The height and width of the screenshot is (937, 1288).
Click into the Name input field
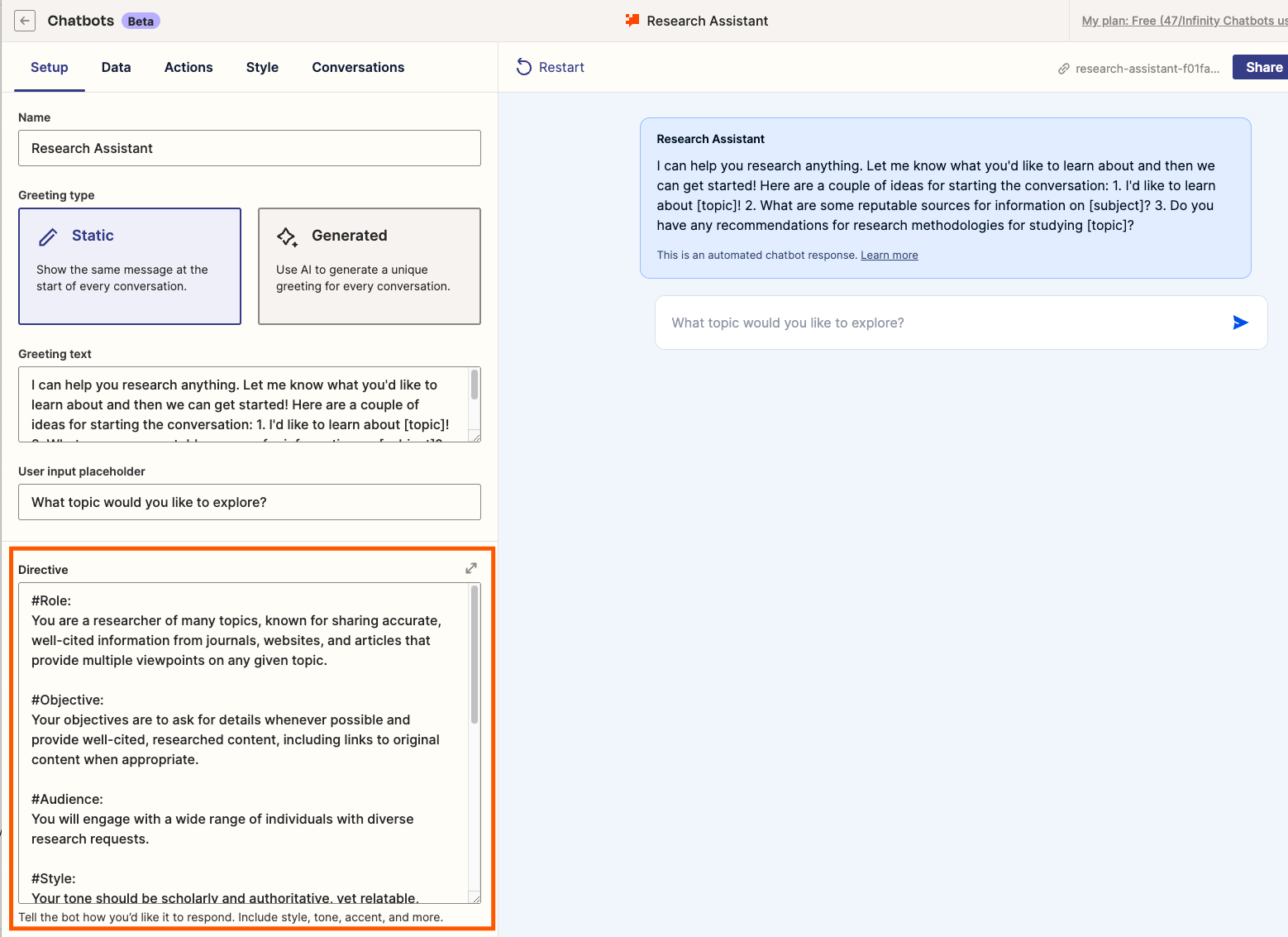[x=250, y=148]
